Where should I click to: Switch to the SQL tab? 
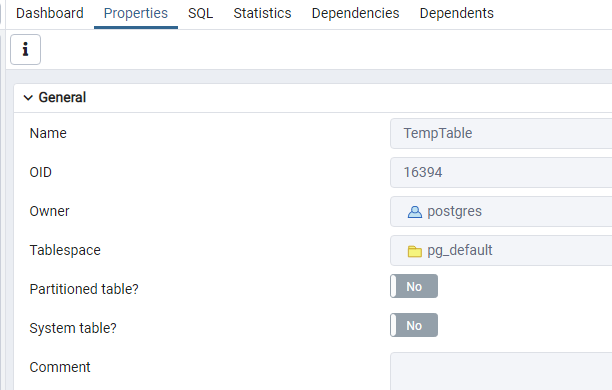[x=201, y=13]
